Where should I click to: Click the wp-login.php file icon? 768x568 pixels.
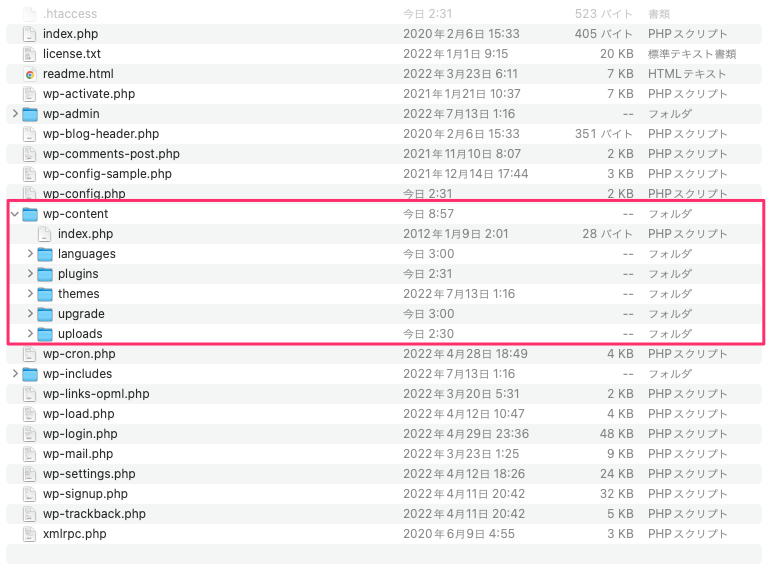[30, 434]
